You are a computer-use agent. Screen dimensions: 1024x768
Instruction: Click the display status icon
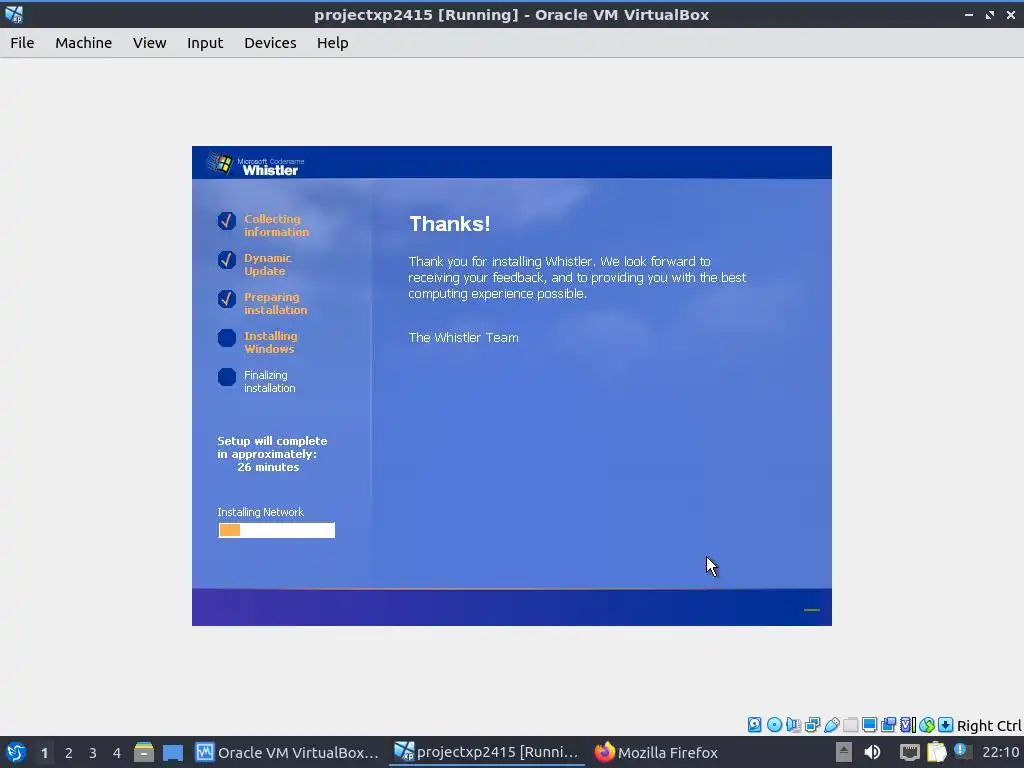(x=869, y=724)
